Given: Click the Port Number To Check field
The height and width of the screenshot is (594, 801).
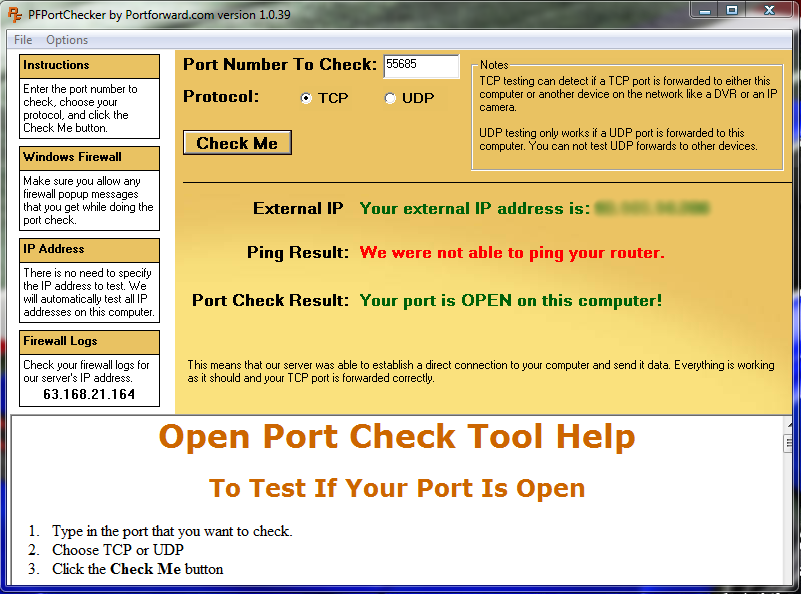Looking at the screenshot, I should [421, 66].
